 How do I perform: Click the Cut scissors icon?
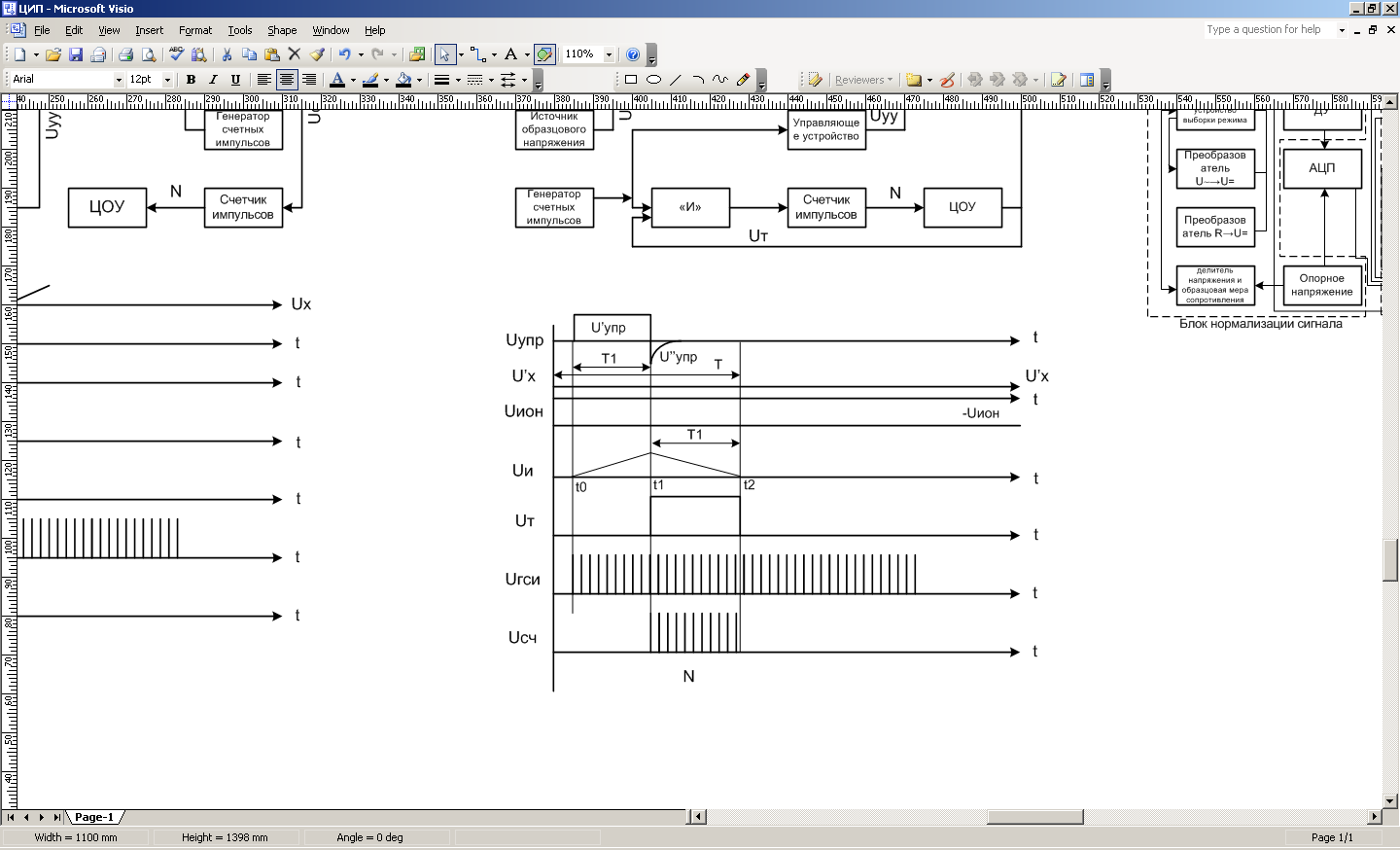coord(227,54)
